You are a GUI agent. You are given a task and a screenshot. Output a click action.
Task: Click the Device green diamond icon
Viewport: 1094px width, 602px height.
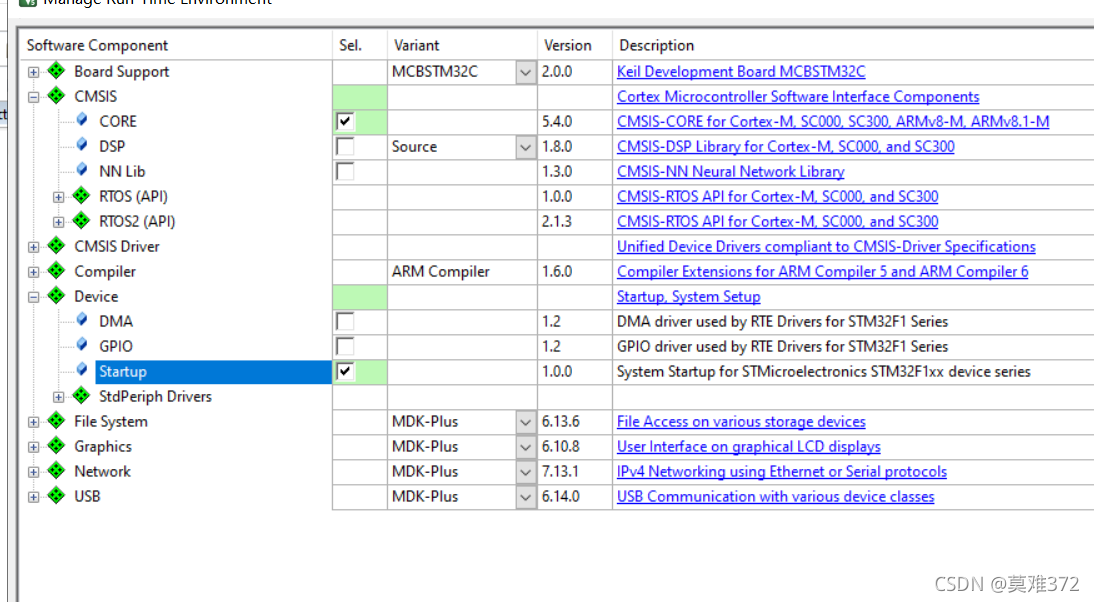pos(57,296)
